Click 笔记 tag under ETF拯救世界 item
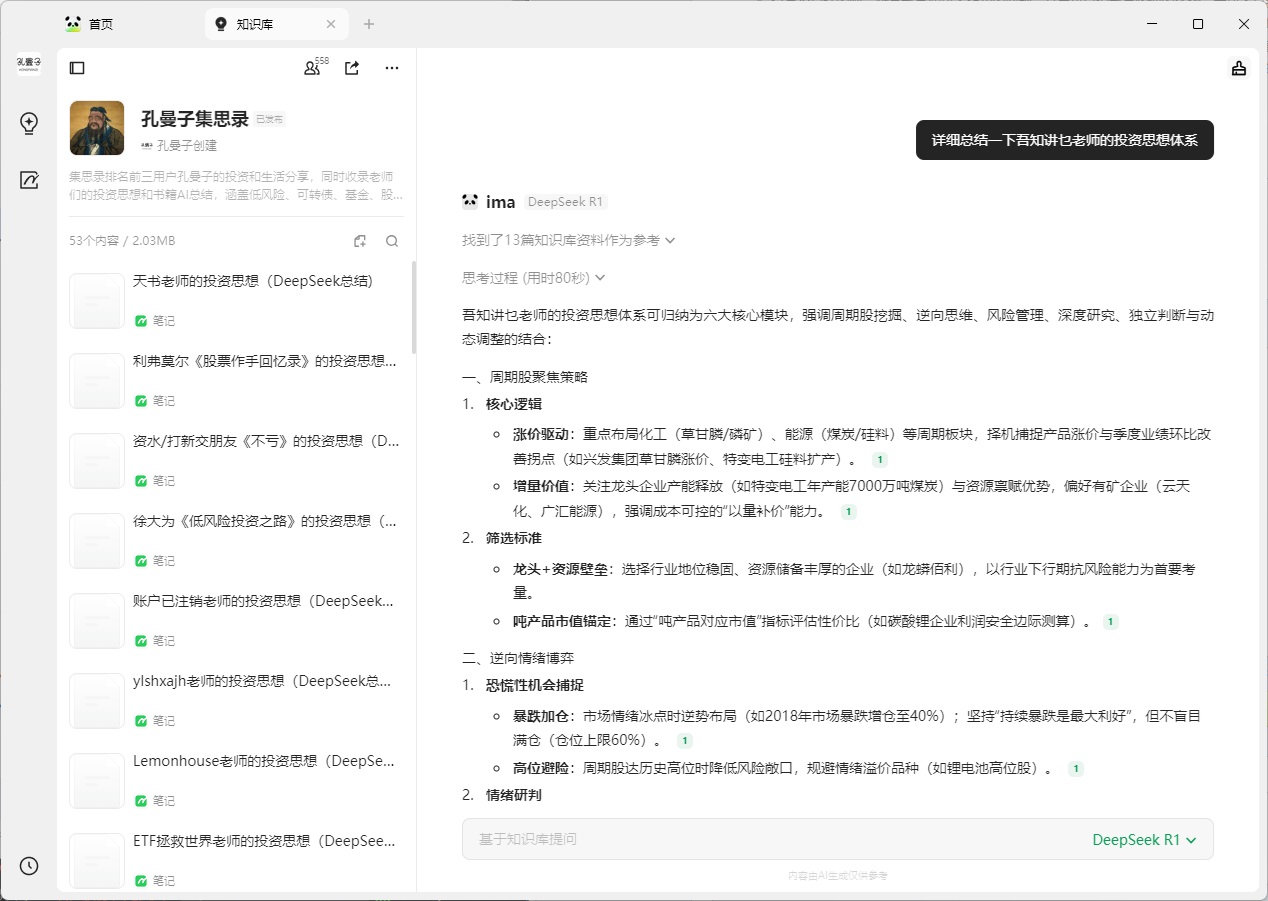This screenshot has width=1268, height=901. [x=155, y=881]
